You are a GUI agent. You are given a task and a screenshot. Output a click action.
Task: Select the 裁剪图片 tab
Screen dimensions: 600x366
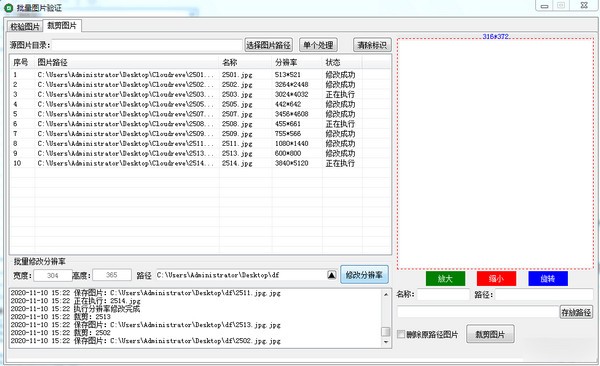click(x=62, y=26)
